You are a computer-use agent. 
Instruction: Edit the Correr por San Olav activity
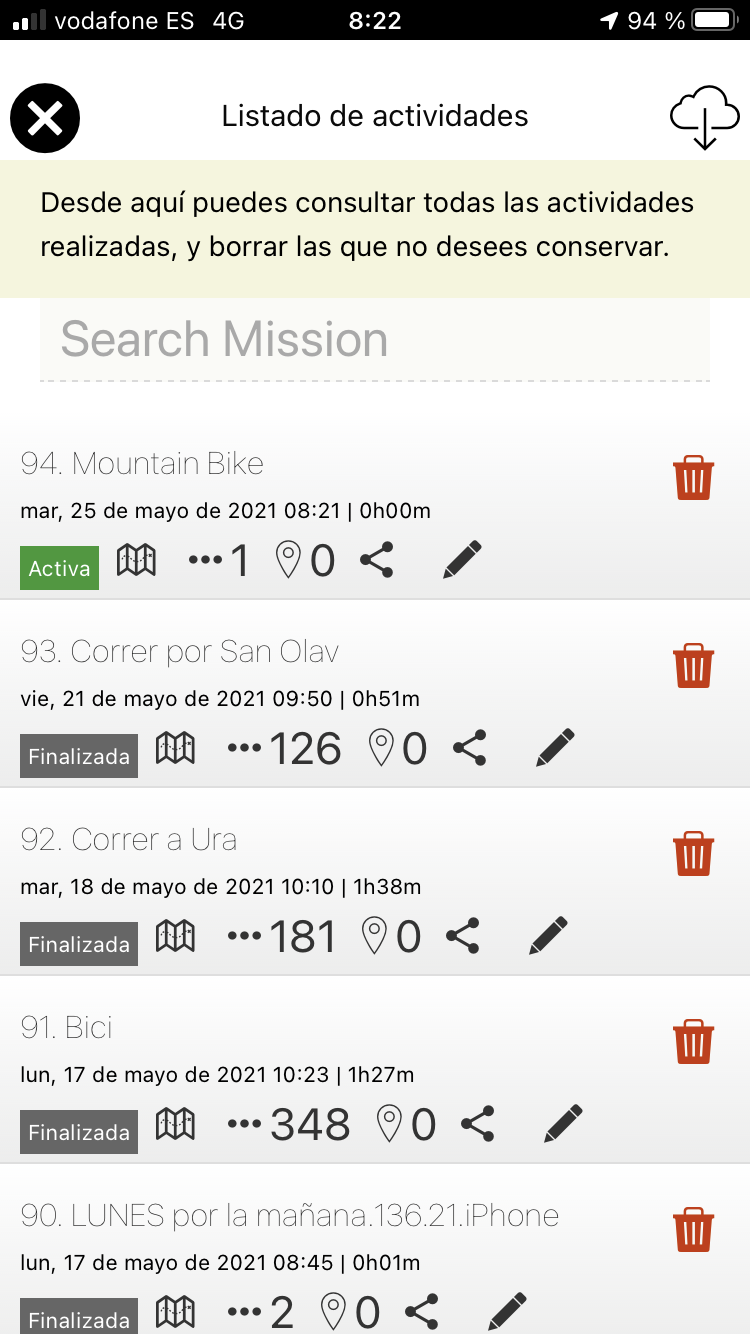tap(555, 749)
